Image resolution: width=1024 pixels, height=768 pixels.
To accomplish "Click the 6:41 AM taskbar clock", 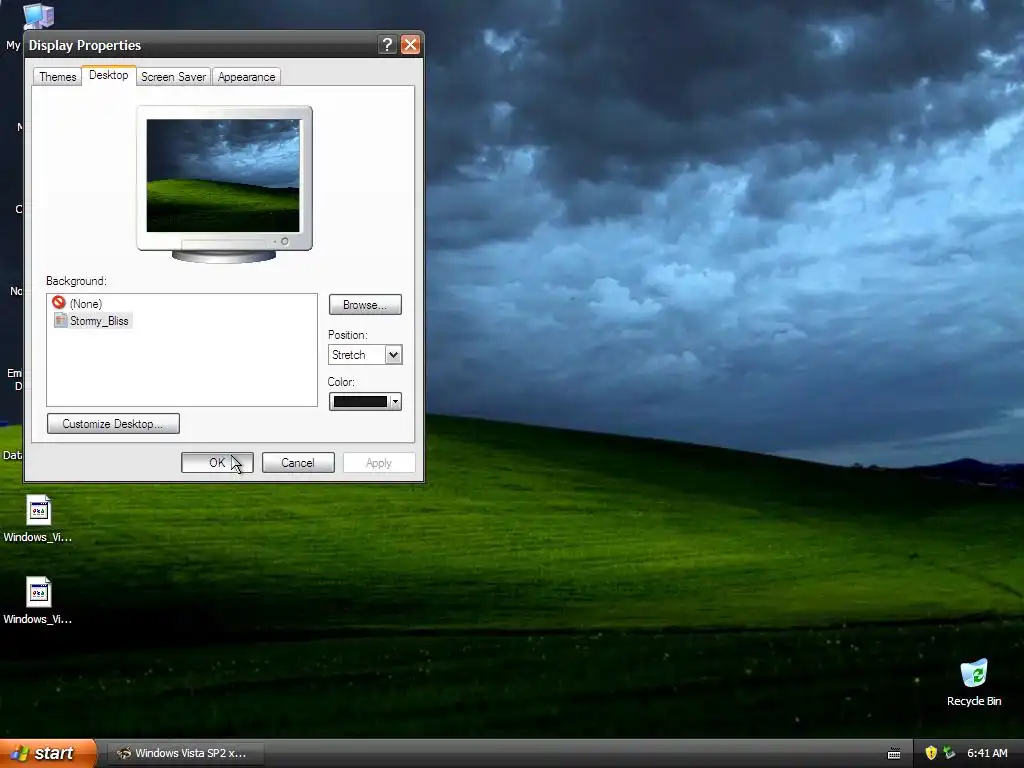I will [987, 753].
